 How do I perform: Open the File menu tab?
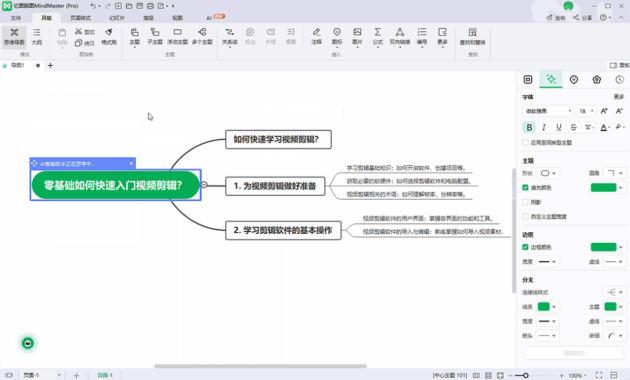pos(16,18)
